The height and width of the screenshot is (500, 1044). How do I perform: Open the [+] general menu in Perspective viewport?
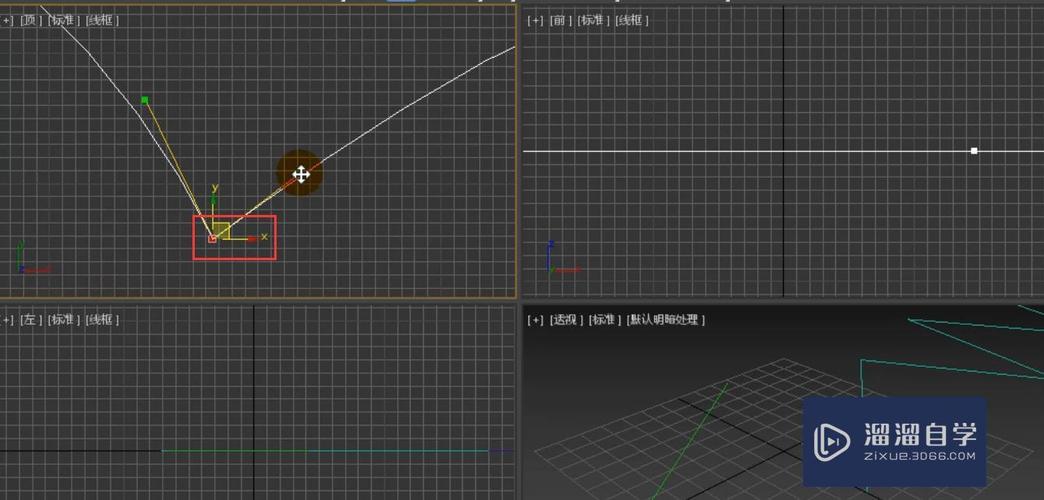535,320
